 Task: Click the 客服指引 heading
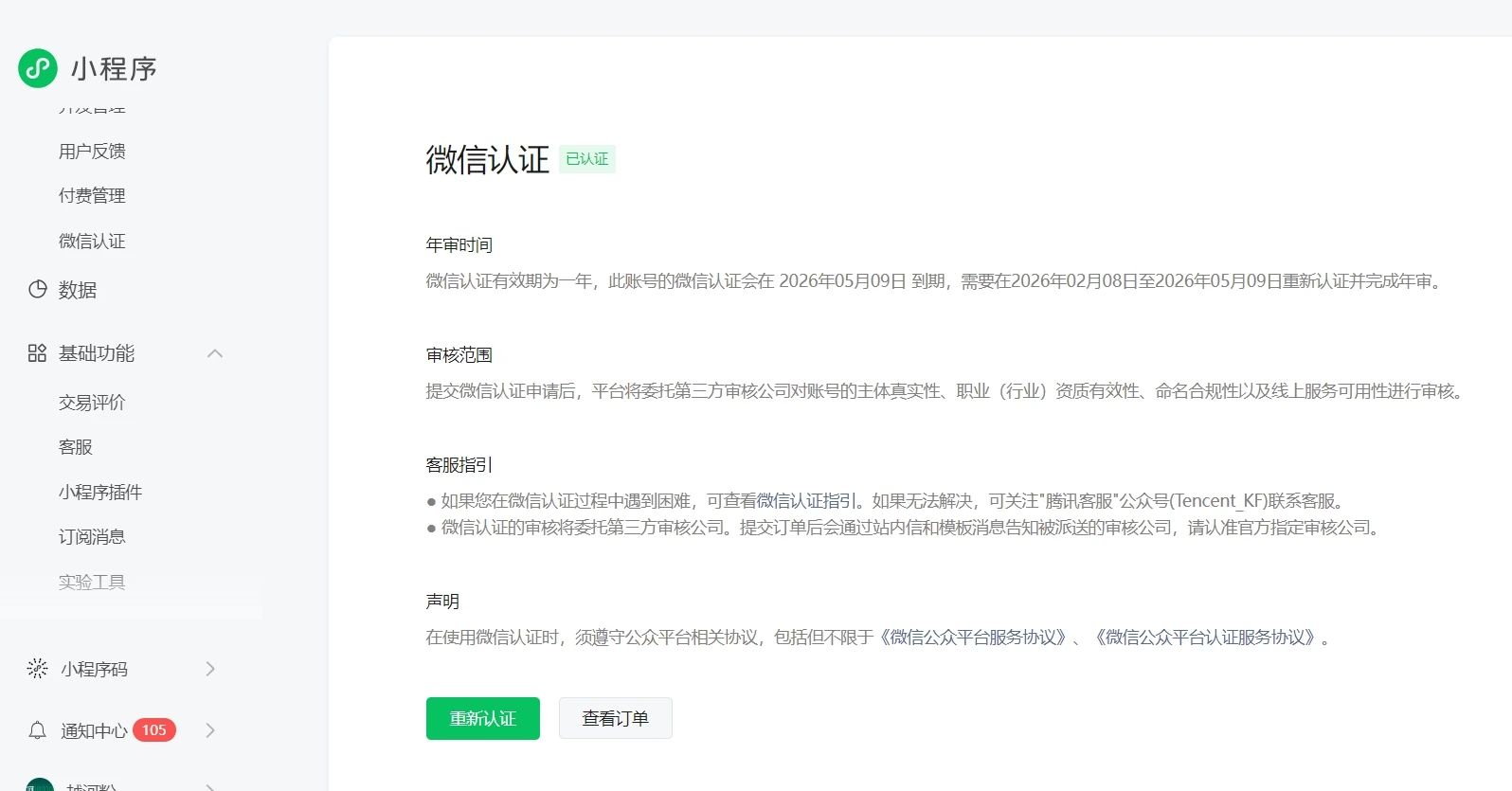(459, 465)
